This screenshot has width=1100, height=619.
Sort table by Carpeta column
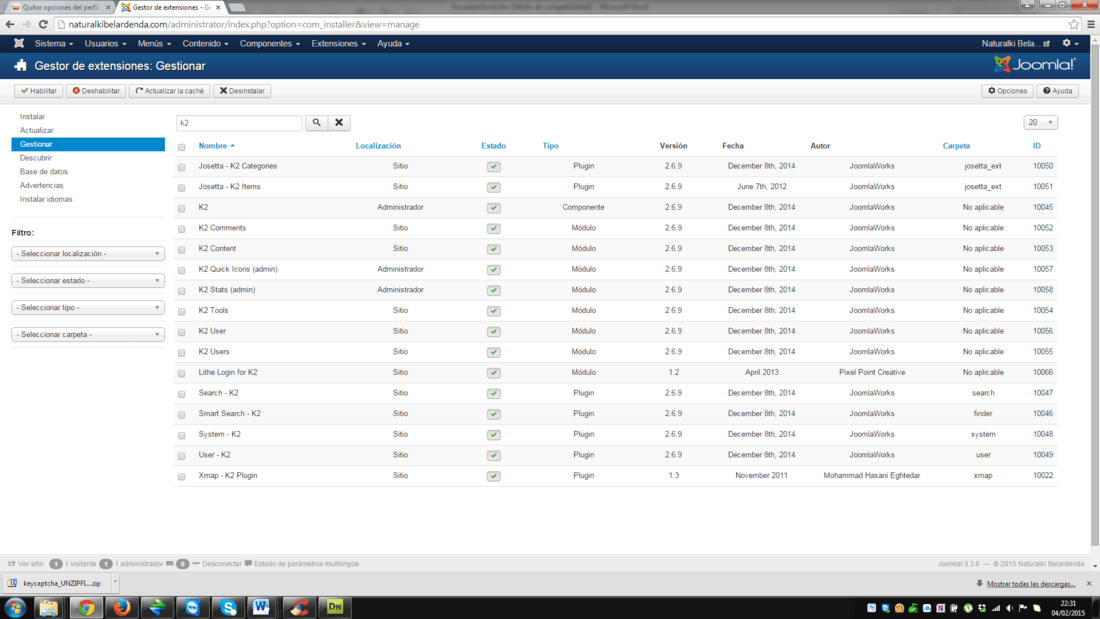point(956,146)
